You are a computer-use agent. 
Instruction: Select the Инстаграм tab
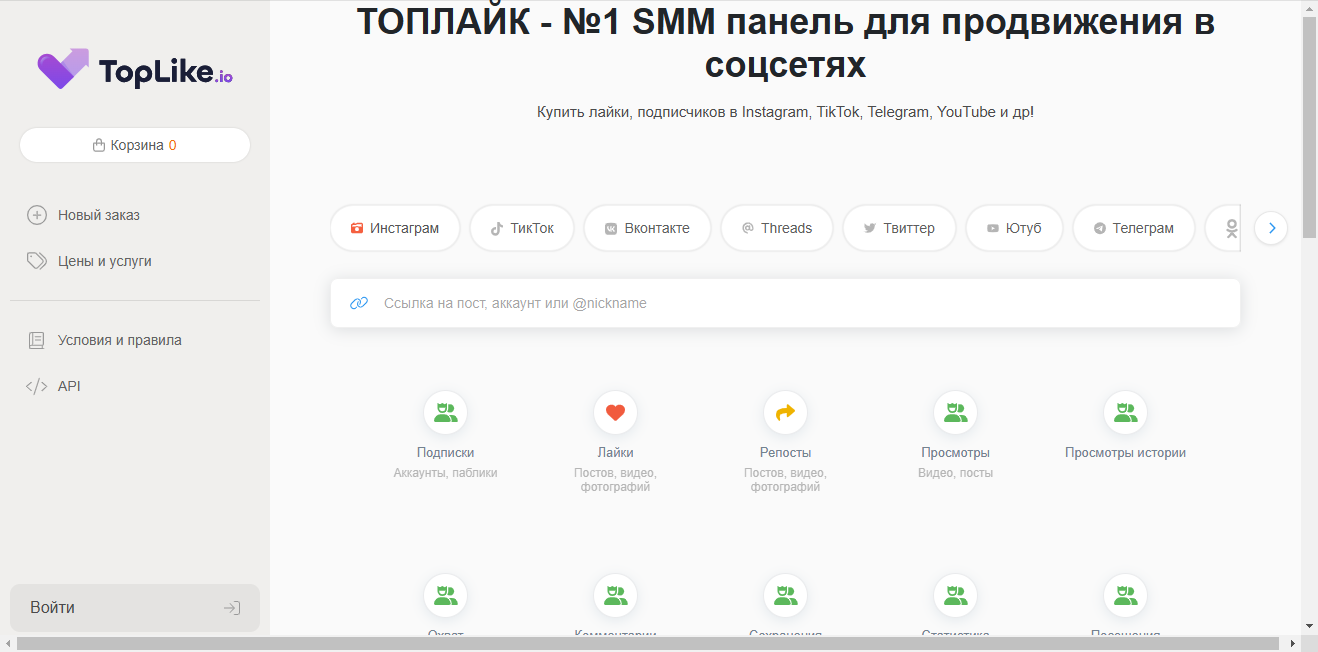coord(395,228)
